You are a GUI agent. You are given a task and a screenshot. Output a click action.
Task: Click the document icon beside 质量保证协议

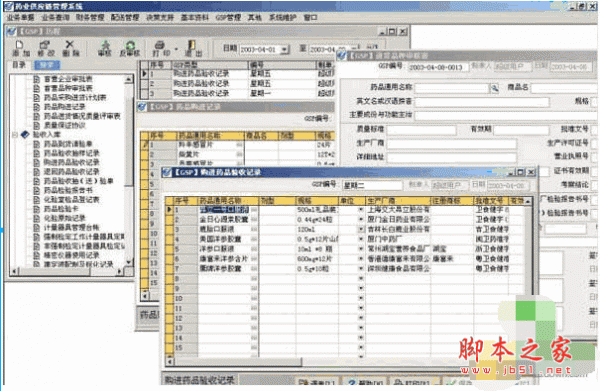pyautogui.click(x=37, y=125)
